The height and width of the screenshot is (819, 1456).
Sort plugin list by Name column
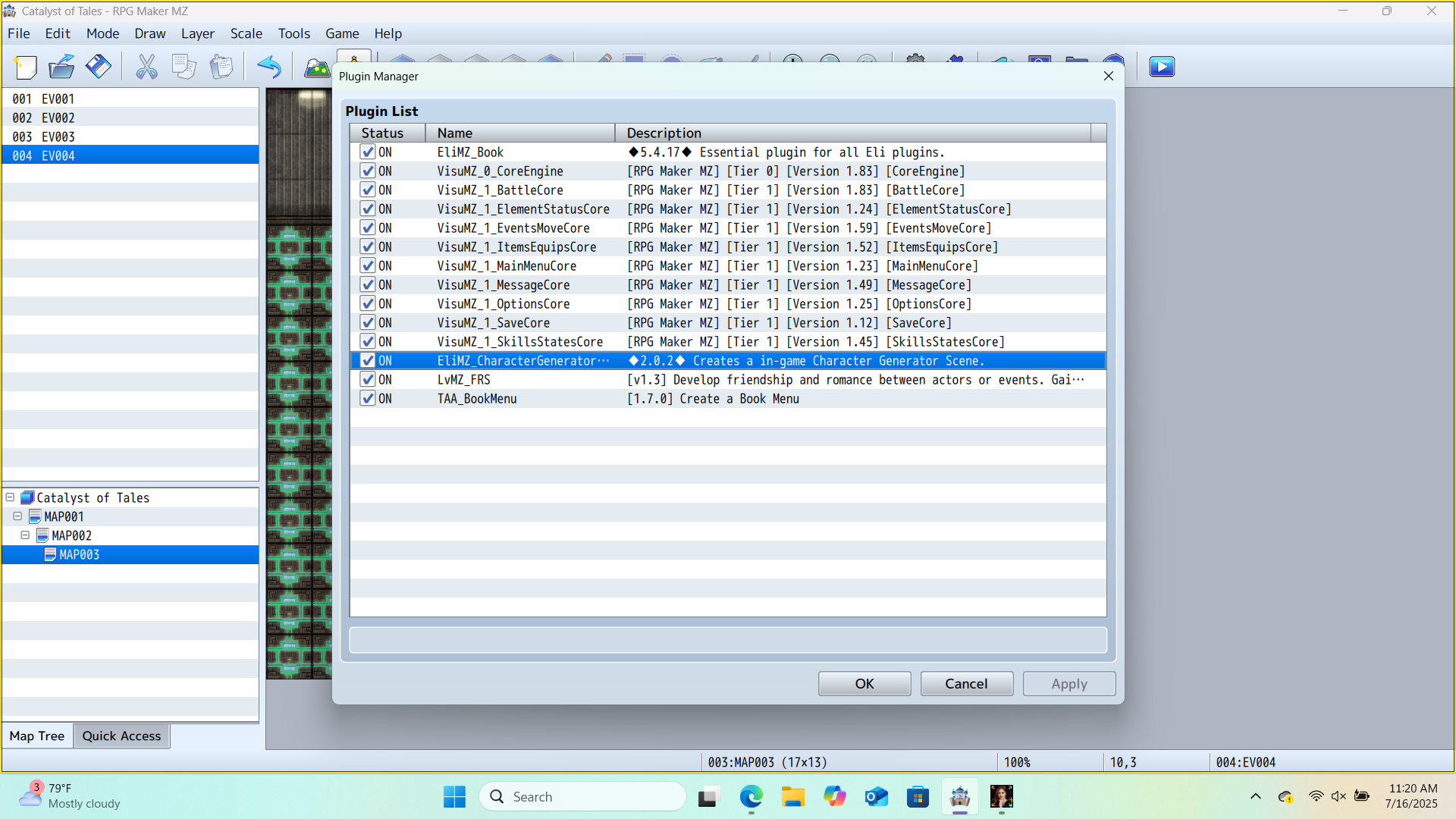point(520,133)
